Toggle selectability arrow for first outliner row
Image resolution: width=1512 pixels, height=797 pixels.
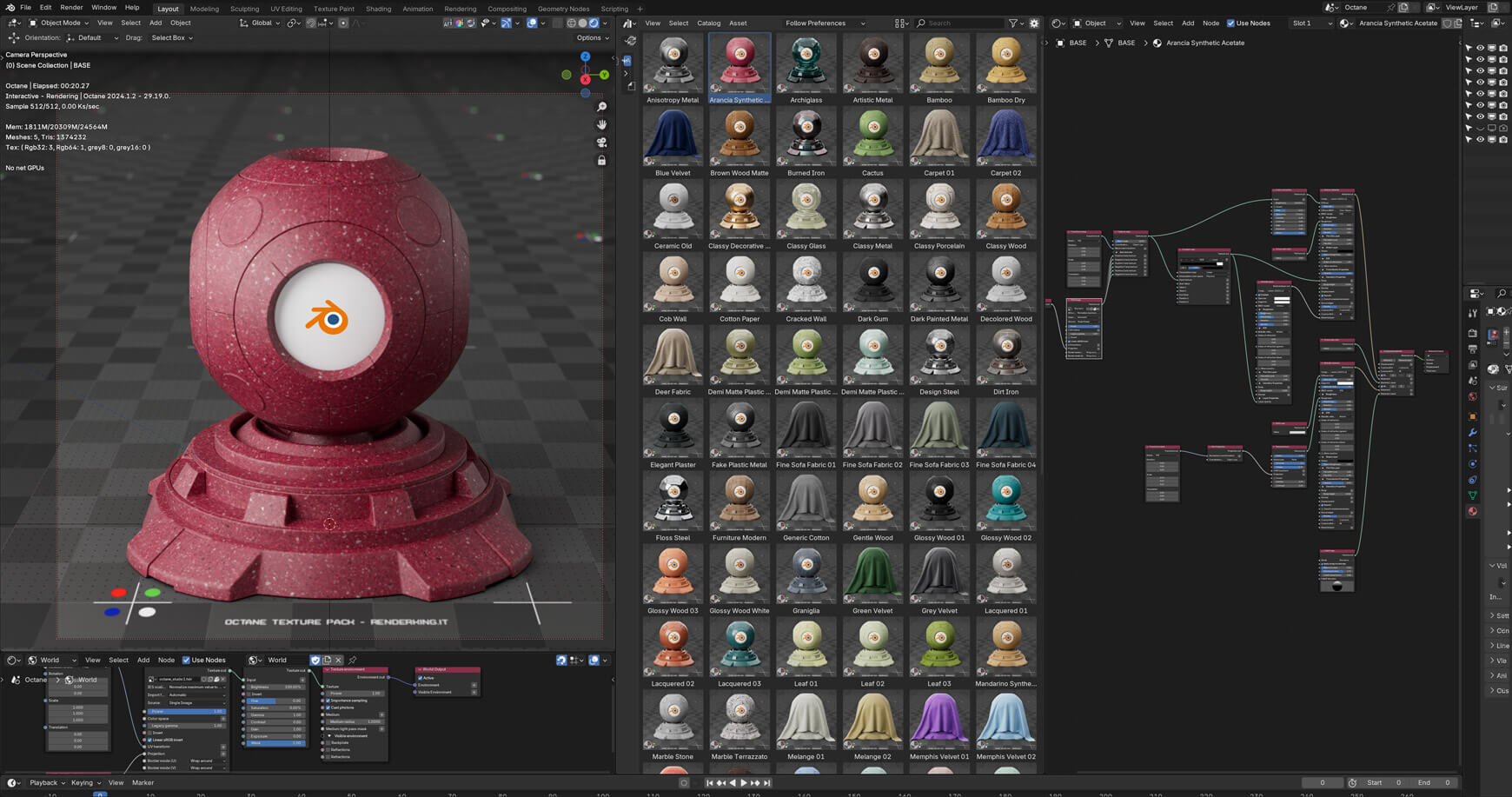tap(1469, 48)
